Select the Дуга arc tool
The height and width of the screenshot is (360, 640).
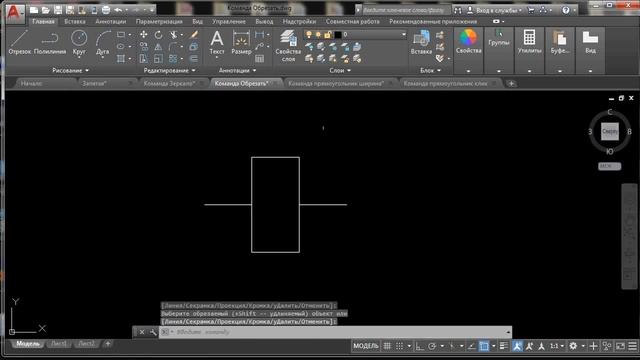click(103, 42)
